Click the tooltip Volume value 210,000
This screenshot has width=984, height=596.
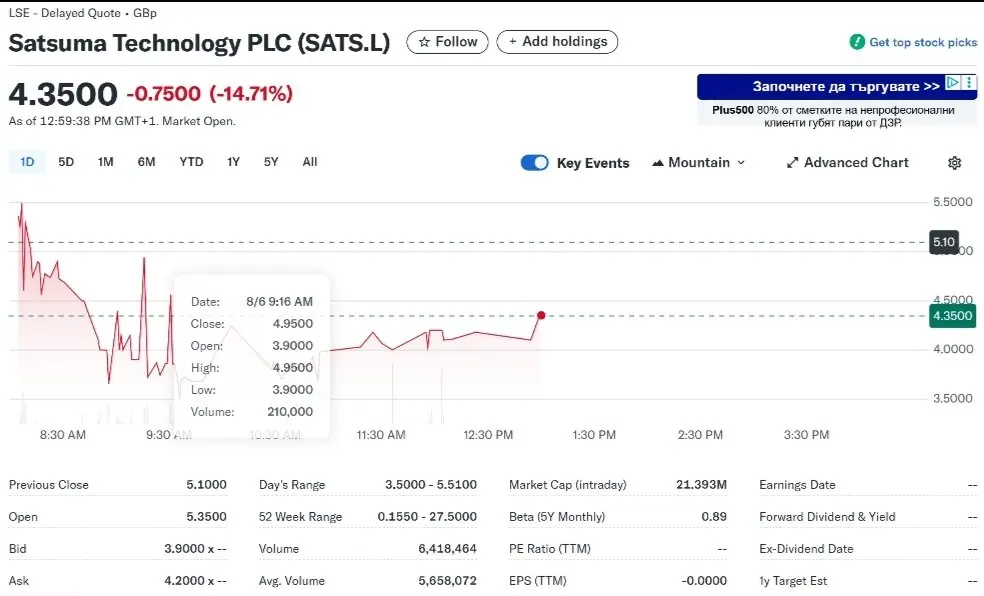pos(290,412)
